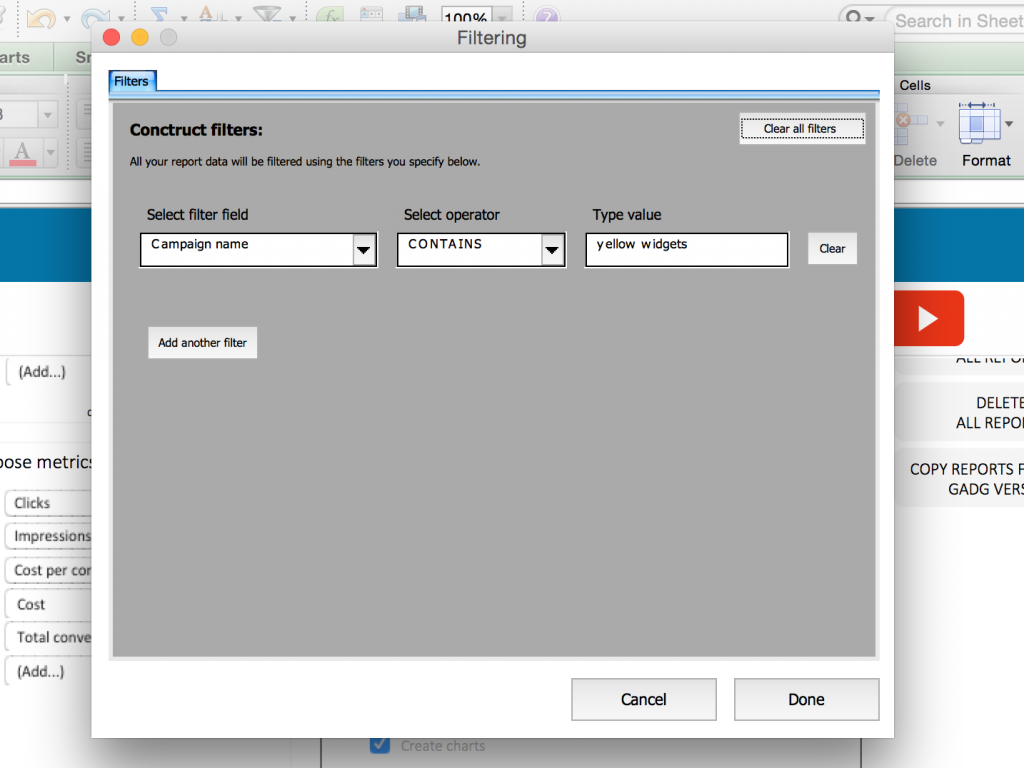Click the COPY REPORTS FROM GADG VERSION button

tap(960, 479)
